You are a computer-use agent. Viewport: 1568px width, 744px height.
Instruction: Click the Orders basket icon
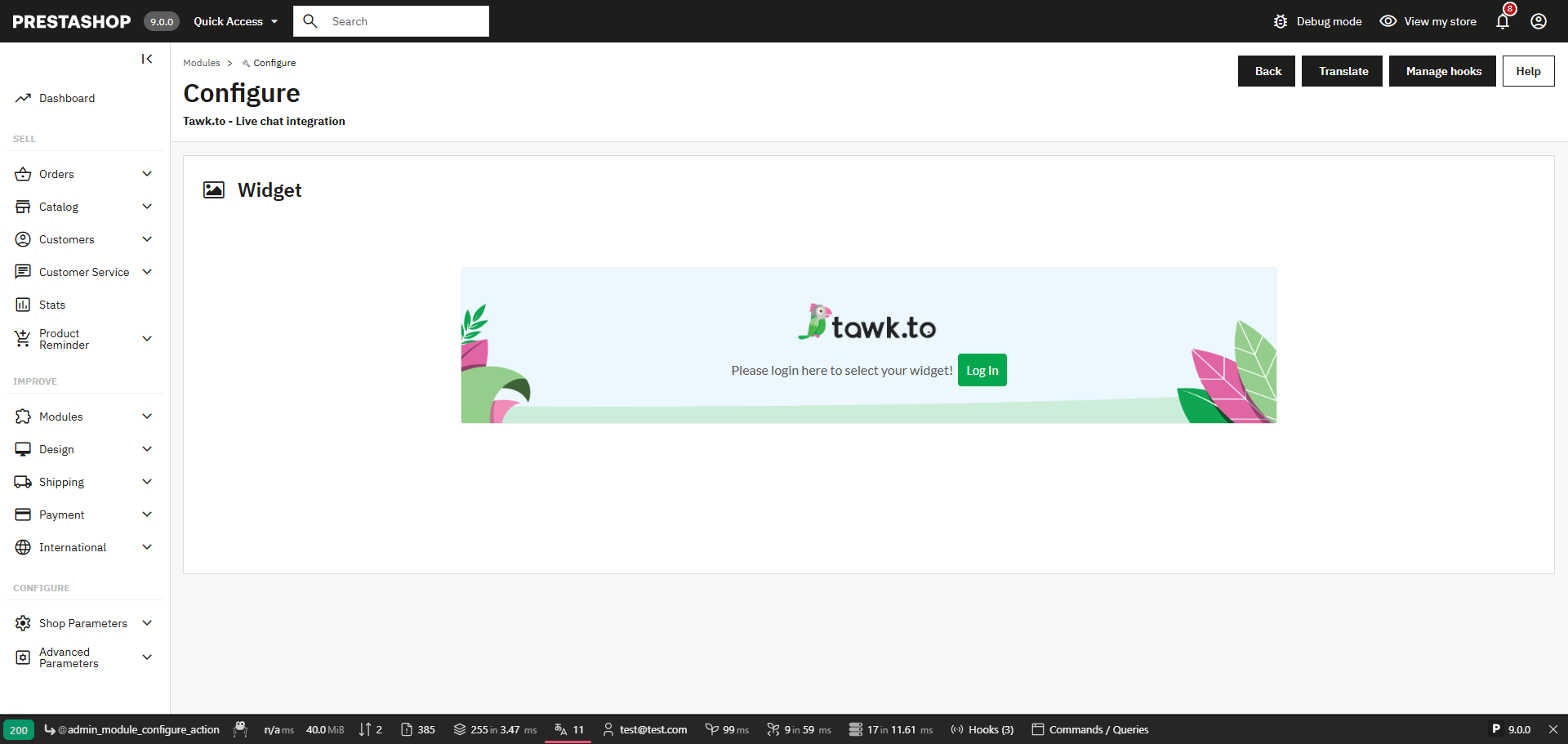23,174
